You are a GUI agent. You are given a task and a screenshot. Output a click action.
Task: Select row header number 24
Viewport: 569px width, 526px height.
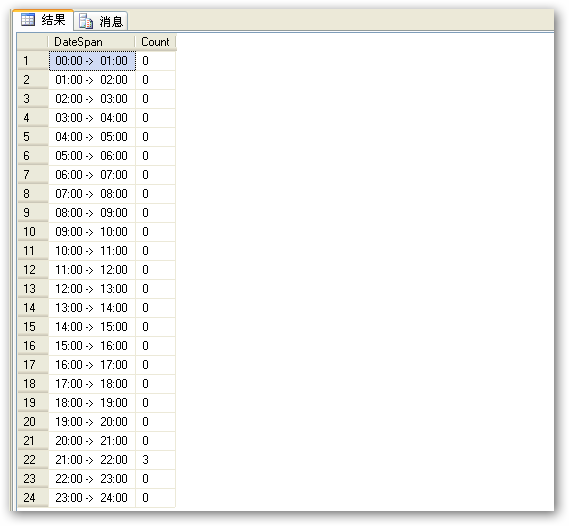[33, 498]
